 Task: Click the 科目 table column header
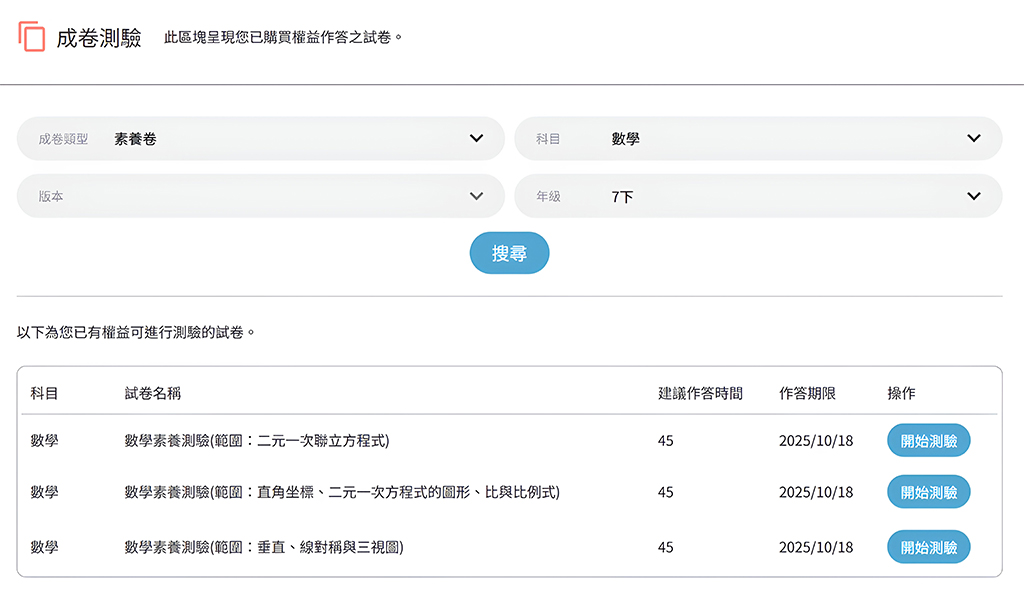click(44, 393)
